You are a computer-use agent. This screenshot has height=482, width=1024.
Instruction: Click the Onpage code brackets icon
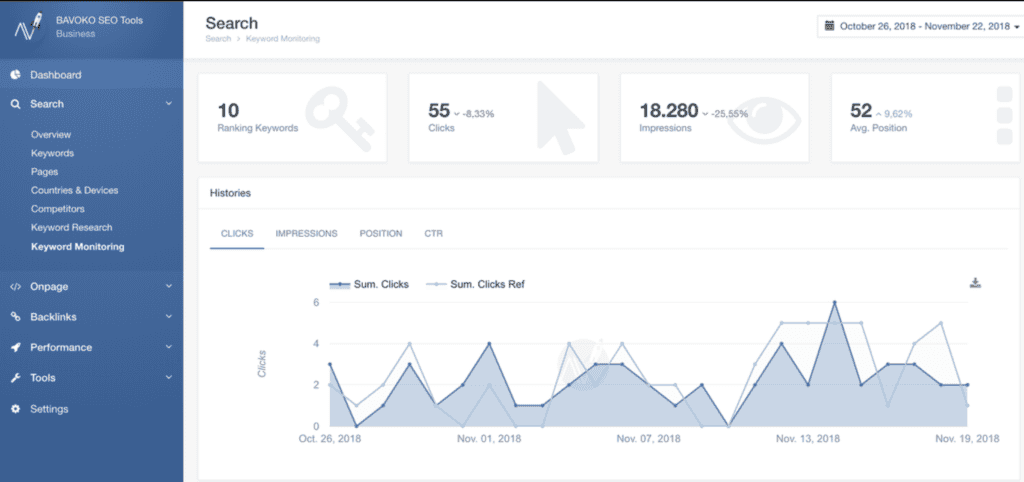point(16,287)
